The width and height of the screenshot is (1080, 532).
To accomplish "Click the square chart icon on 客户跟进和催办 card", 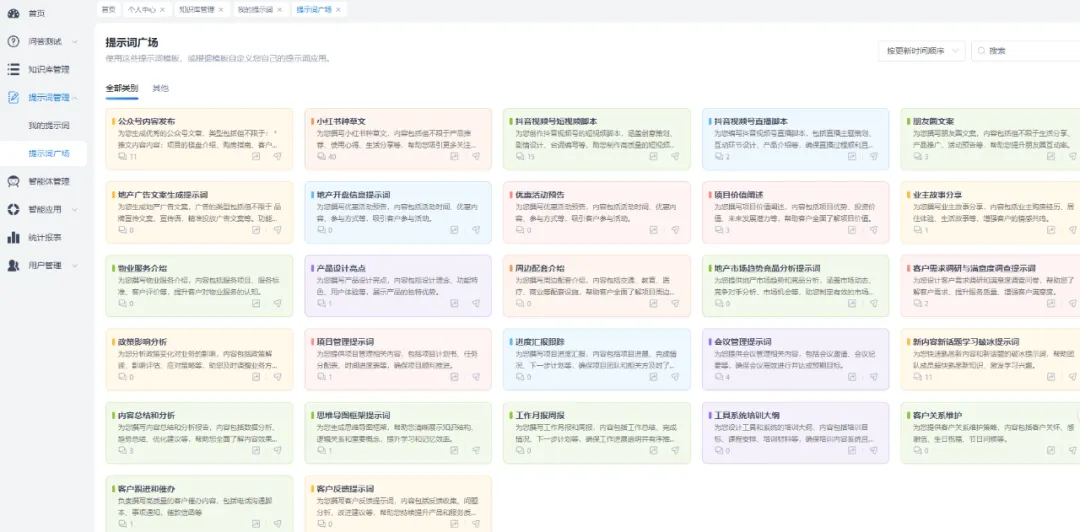I will pyautogui.click(x=256, y=524).
